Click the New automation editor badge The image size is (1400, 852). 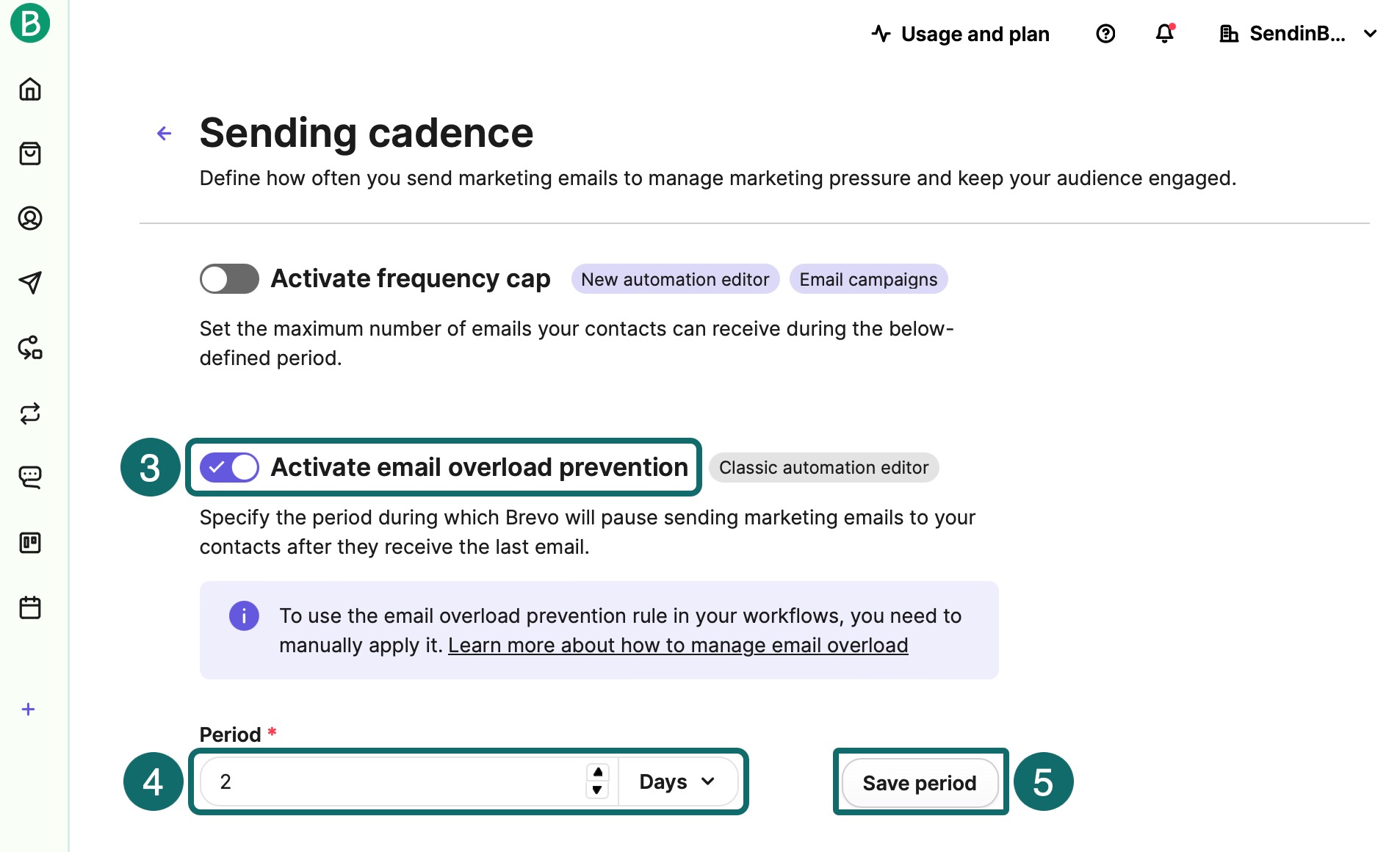point(674,279)
